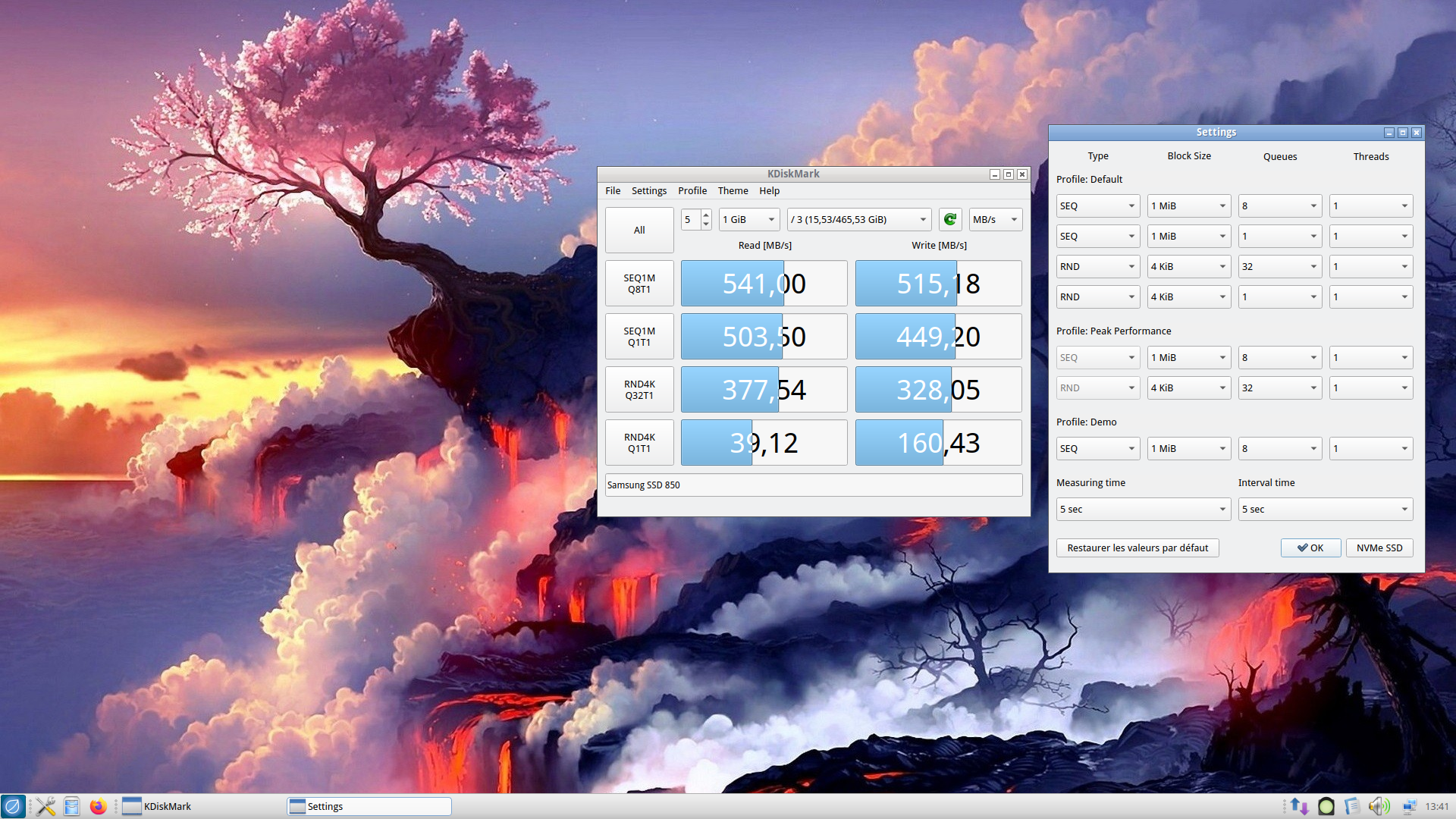Viewport: 1456px width, 819px height.
Task: Open Default profile fourth row 4 KiB dropdown
Action: (x=1189, y=297)
